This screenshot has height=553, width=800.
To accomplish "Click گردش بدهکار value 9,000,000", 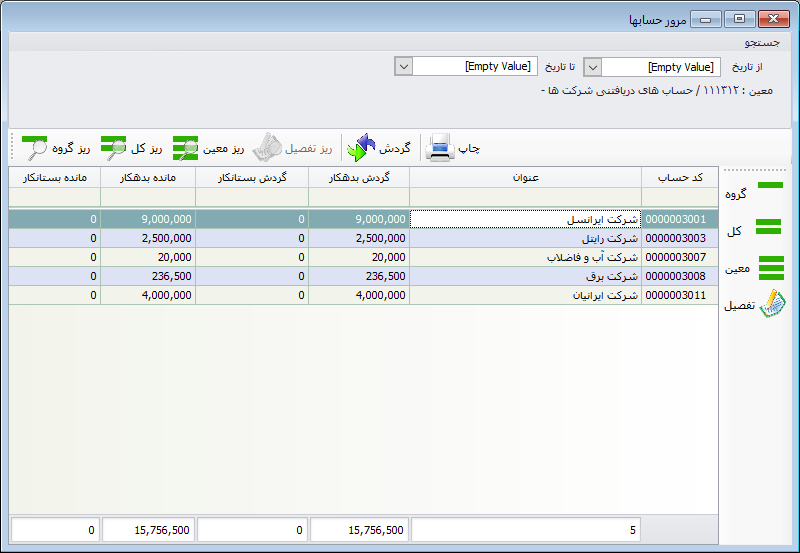I will [x=381, y=219].
